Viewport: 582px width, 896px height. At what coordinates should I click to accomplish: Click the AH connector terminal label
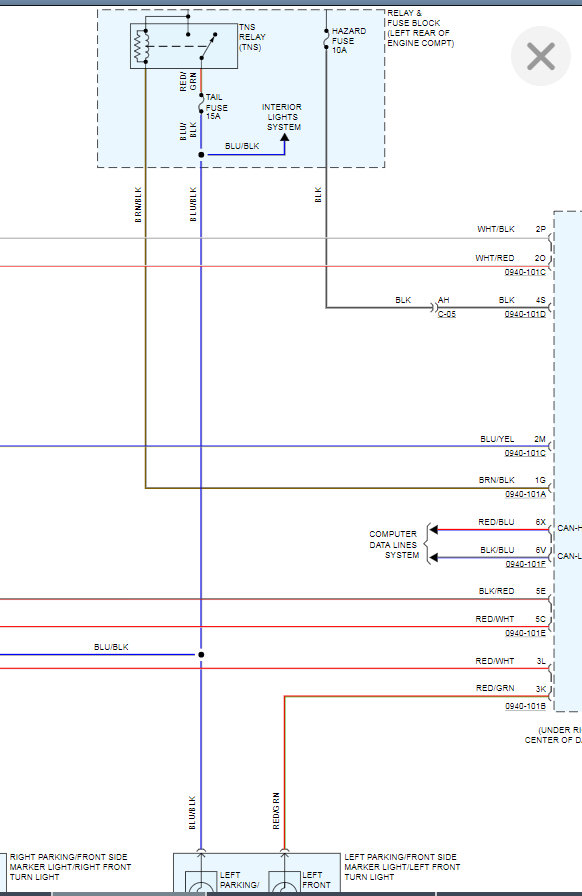click(x=443, y=300)
